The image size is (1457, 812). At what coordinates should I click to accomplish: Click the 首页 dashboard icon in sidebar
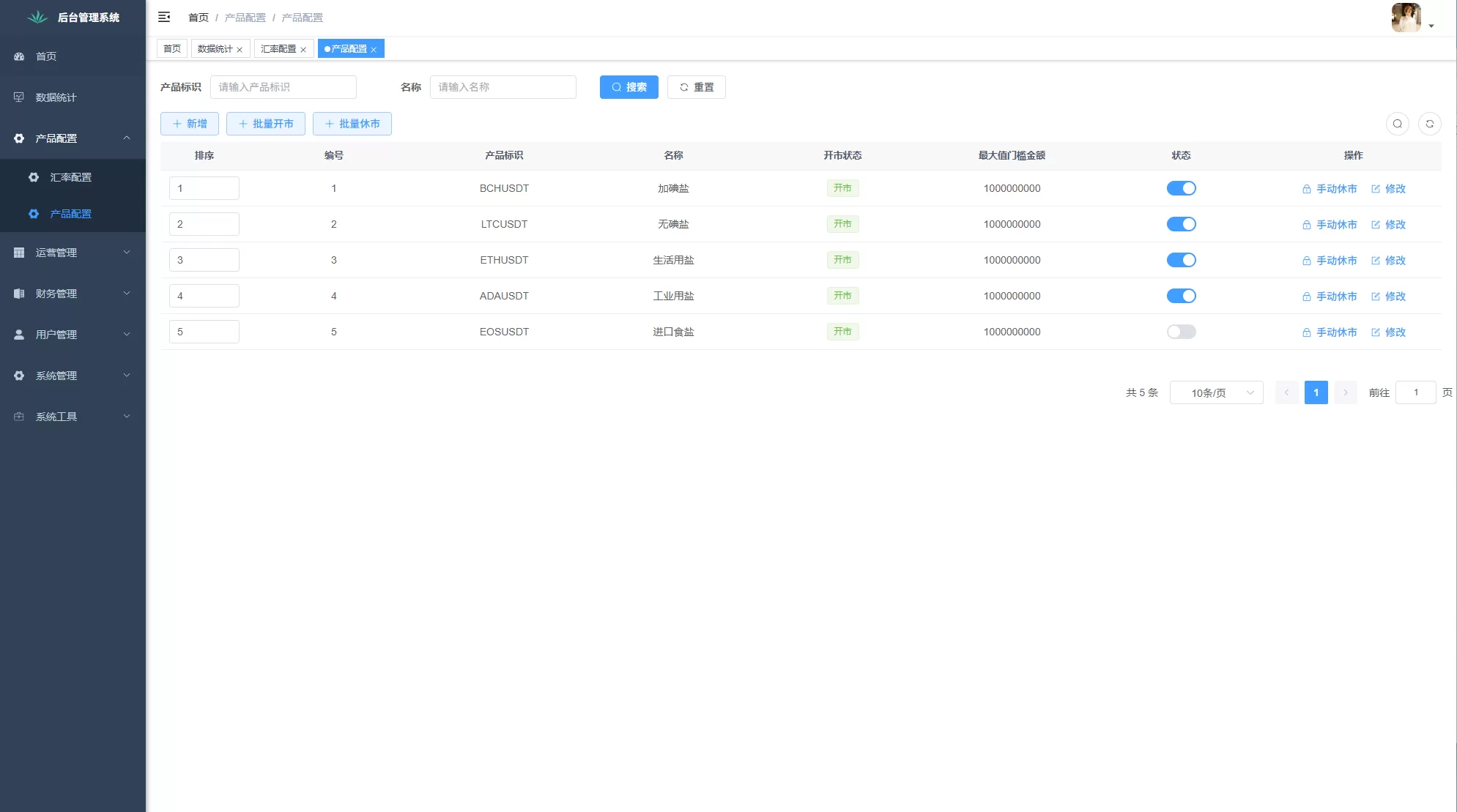tap(19, 56)
